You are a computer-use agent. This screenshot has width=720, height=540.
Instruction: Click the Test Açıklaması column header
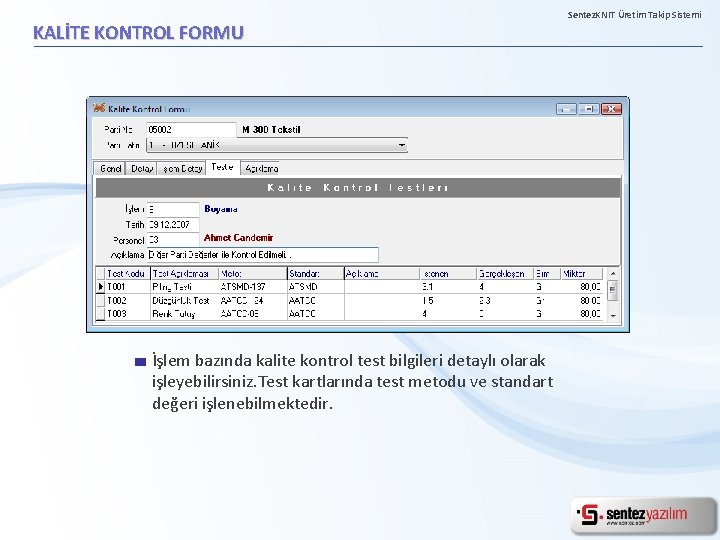(184, 274)
